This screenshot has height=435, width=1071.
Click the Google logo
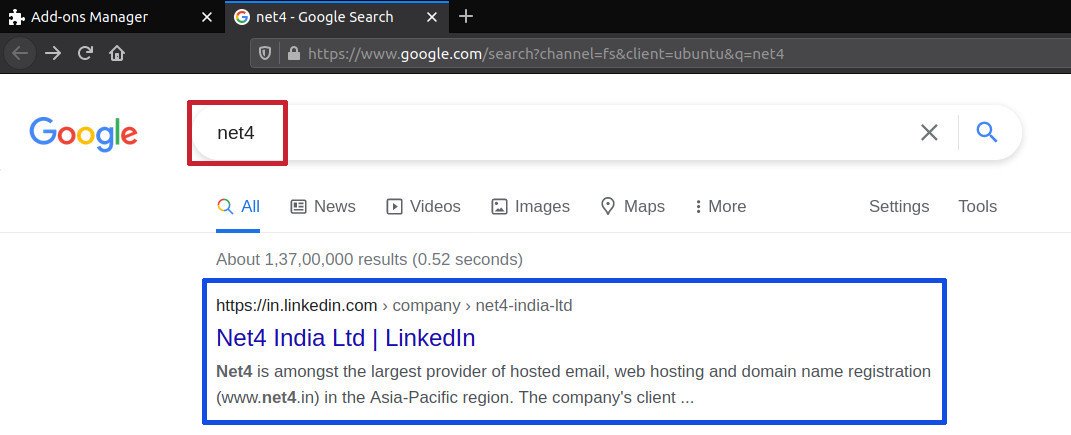(83, 134)
